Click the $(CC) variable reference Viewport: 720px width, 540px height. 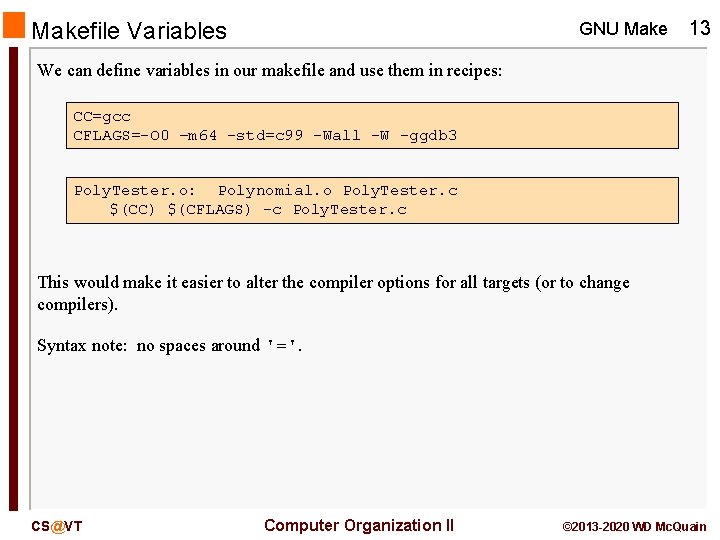(132, 210)
